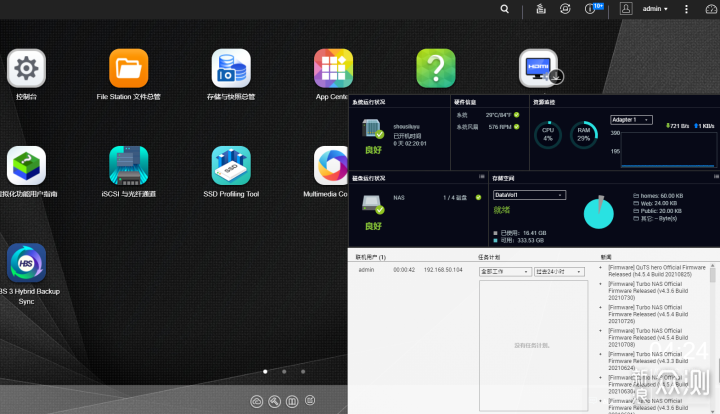The height and width of the screenshot is (414, 720).
Task: Click the 576 RPM system fan reading
Action: click(x=500, y=127)
